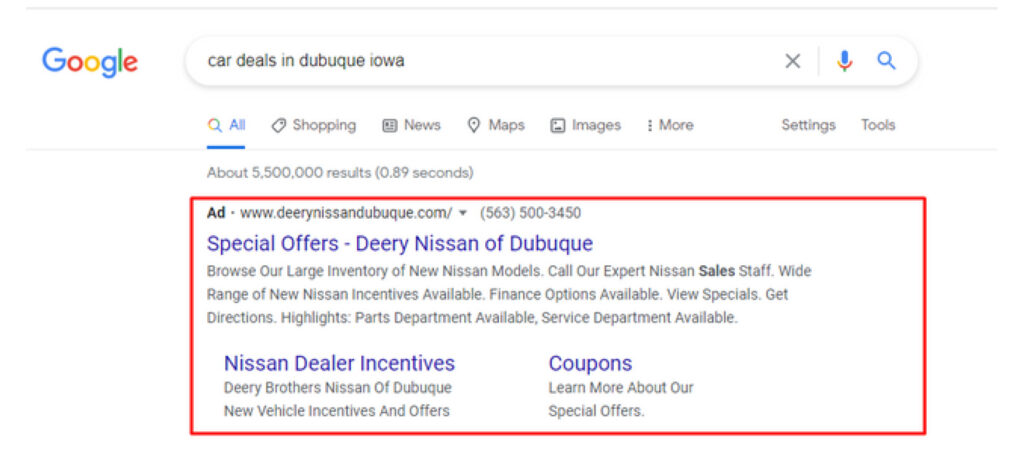
Task: Expand the More search categories menu
Action: point(669,125)
